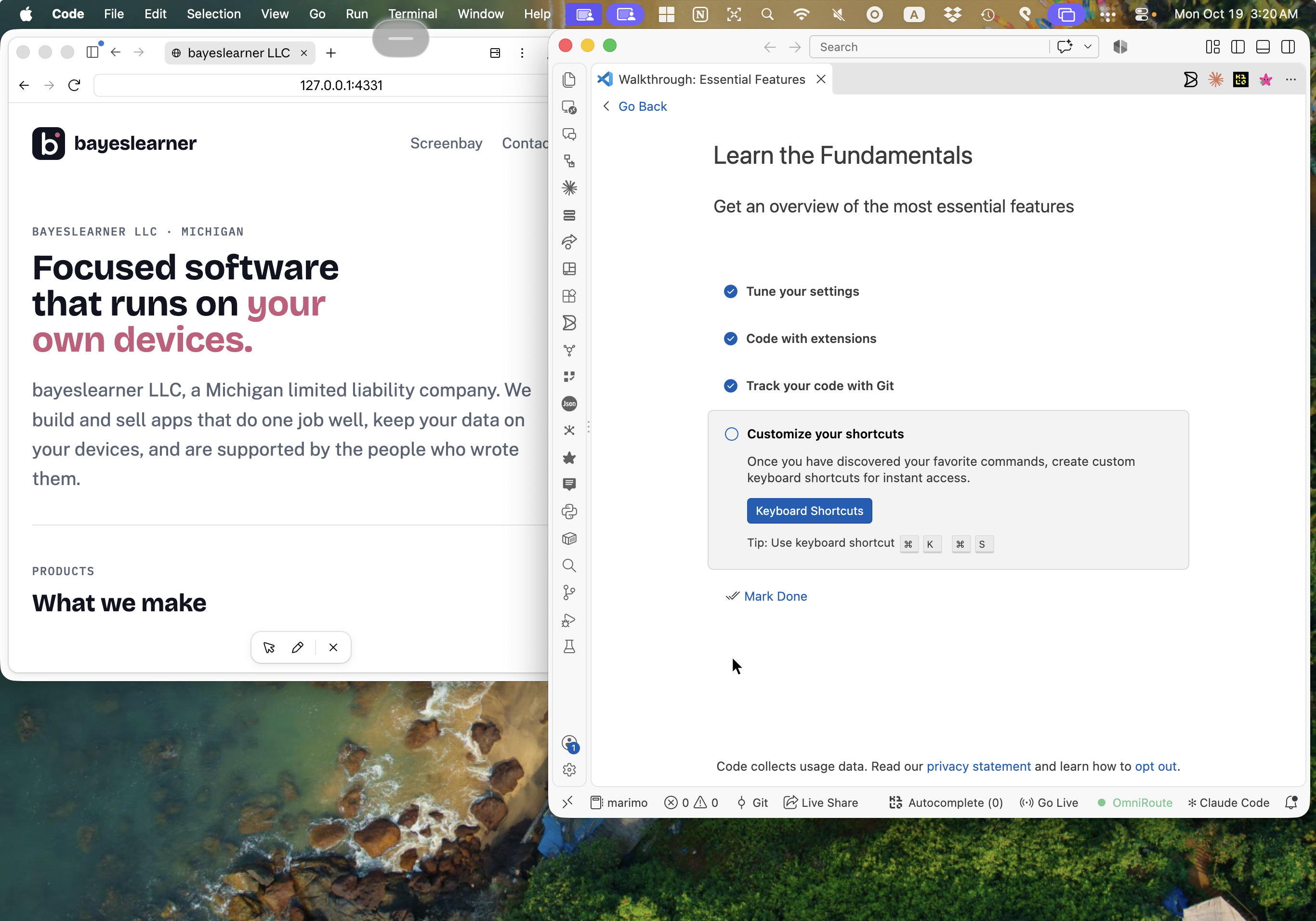This screenshot has width=1316, height=921.
Task: Click the pink star icon in the editor title bar
Action: point(1265,79)
